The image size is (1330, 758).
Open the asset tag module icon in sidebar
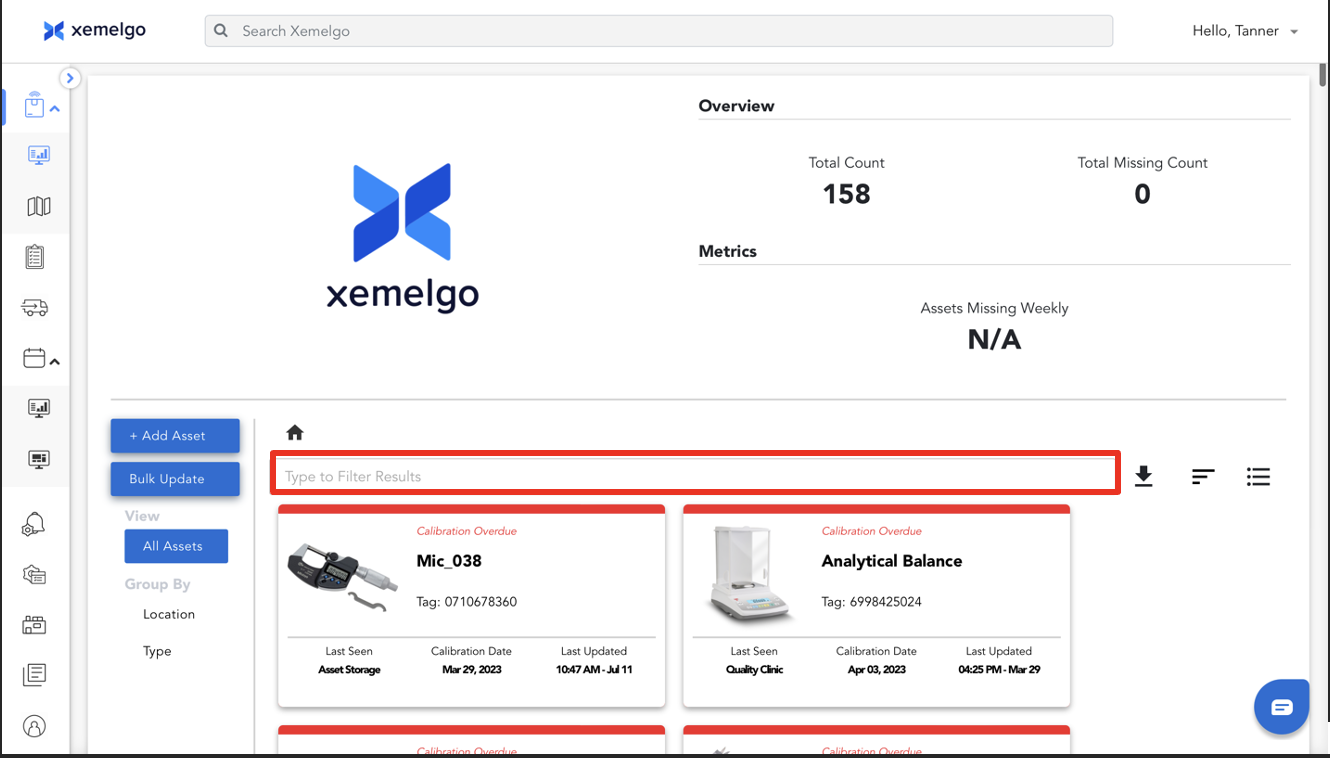click(x=34, y=105)
